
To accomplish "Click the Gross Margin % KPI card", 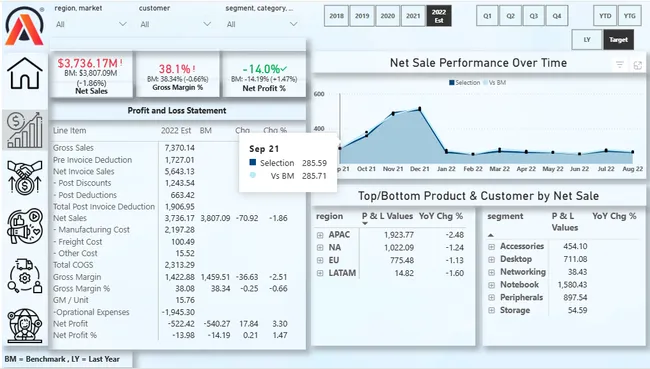I will tap(177, 75).
